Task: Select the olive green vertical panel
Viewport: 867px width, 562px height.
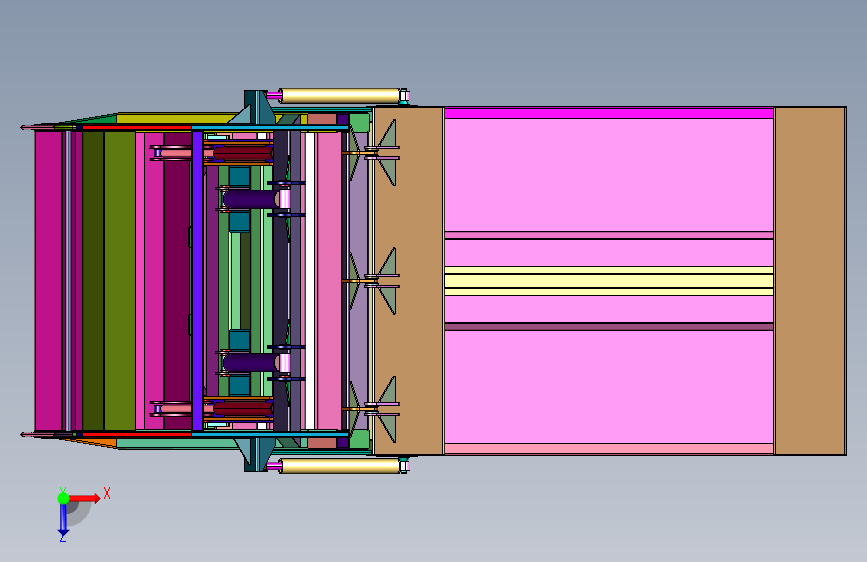Action: (120, 281)
